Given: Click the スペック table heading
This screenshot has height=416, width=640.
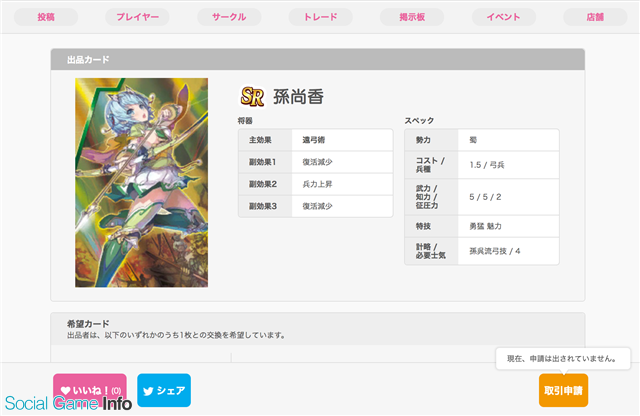Looking at the screenshot, I should [x=419, y=121].
